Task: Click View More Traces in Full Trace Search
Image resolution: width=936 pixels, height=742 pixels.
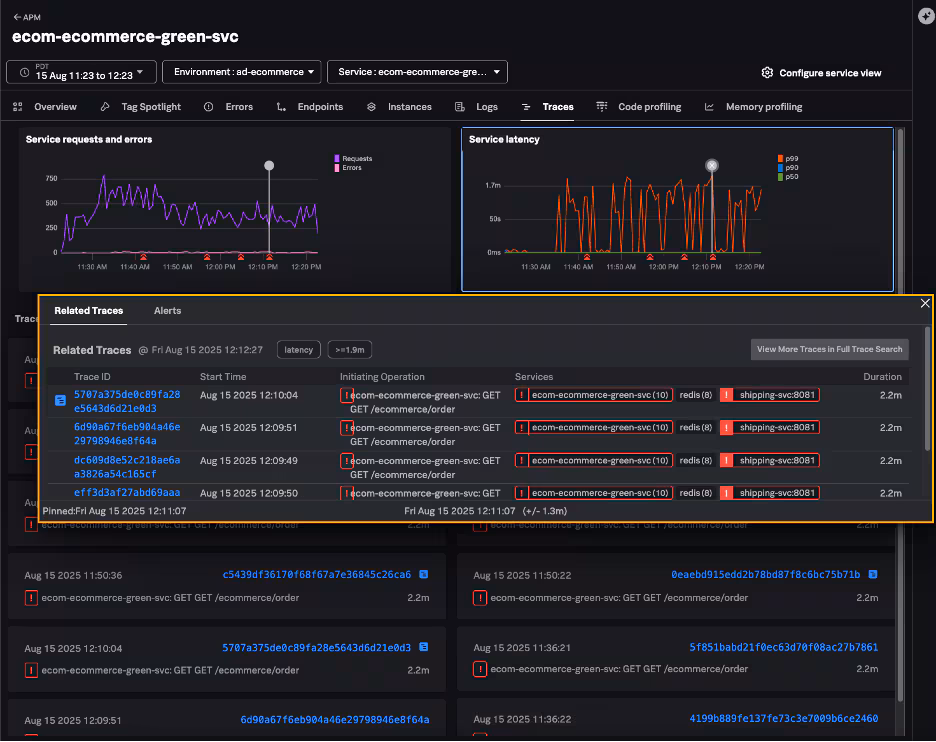Action: pyautogui.click(x=829, y=349)
